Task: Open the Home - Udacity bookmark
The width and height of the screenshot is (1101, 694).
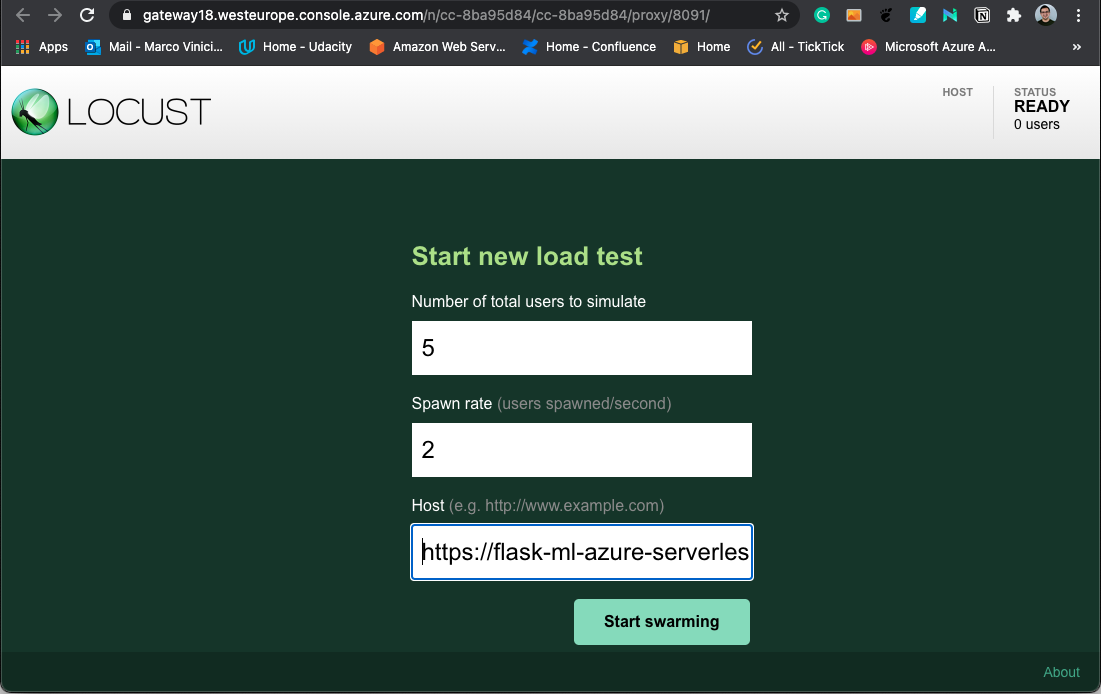Action: [295, 47]
